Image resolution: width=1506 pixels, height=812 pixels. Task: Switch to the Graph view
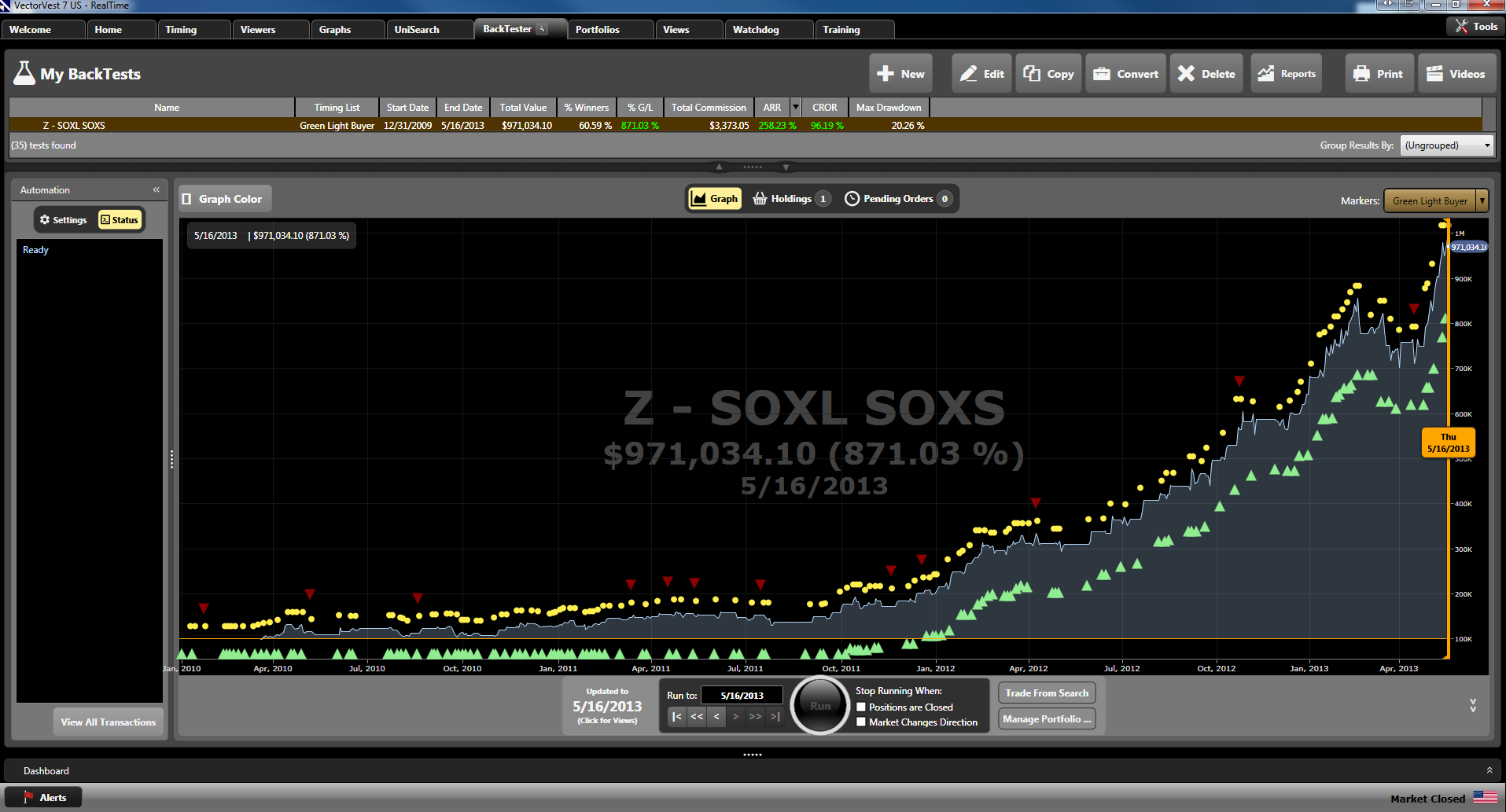pyautogui.click(x=715, y=199)
